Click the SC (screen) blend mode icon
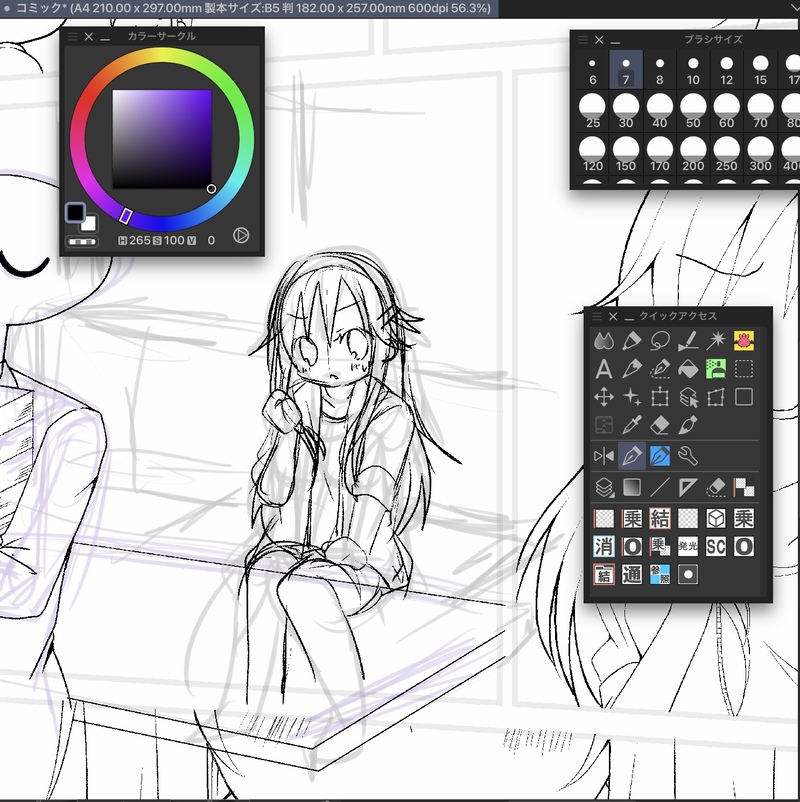Viewport: 800px width, 802px height. point(716,547)
